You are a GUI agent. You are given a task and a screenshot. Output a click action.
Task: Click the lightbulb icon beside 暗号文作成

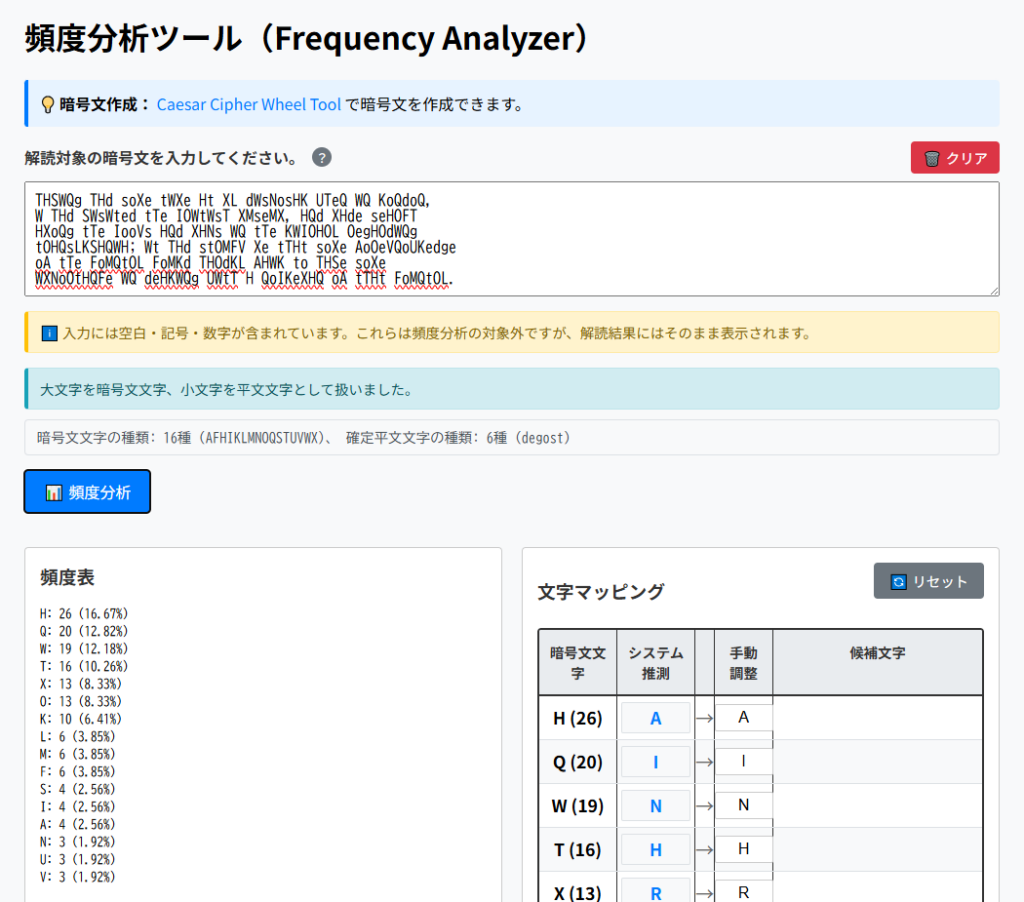coord(47,104)
